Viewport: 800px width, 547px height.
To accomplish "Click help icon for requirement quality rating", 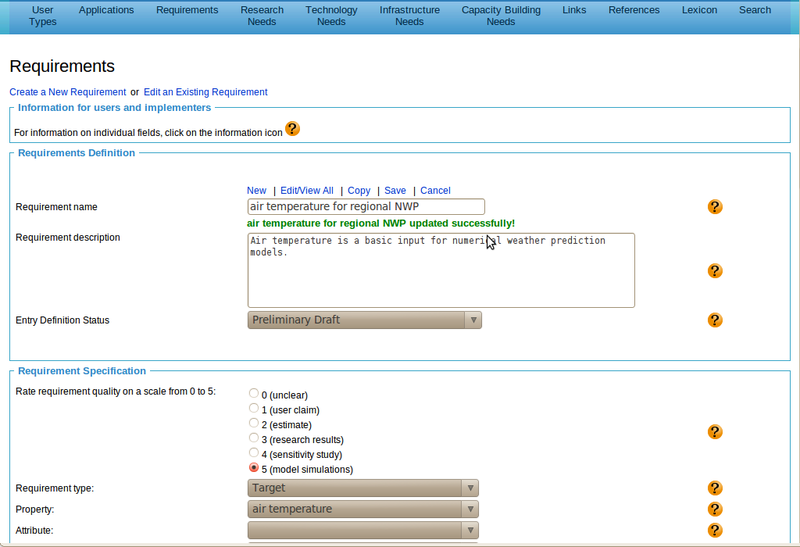I will (x=714, y=432).
